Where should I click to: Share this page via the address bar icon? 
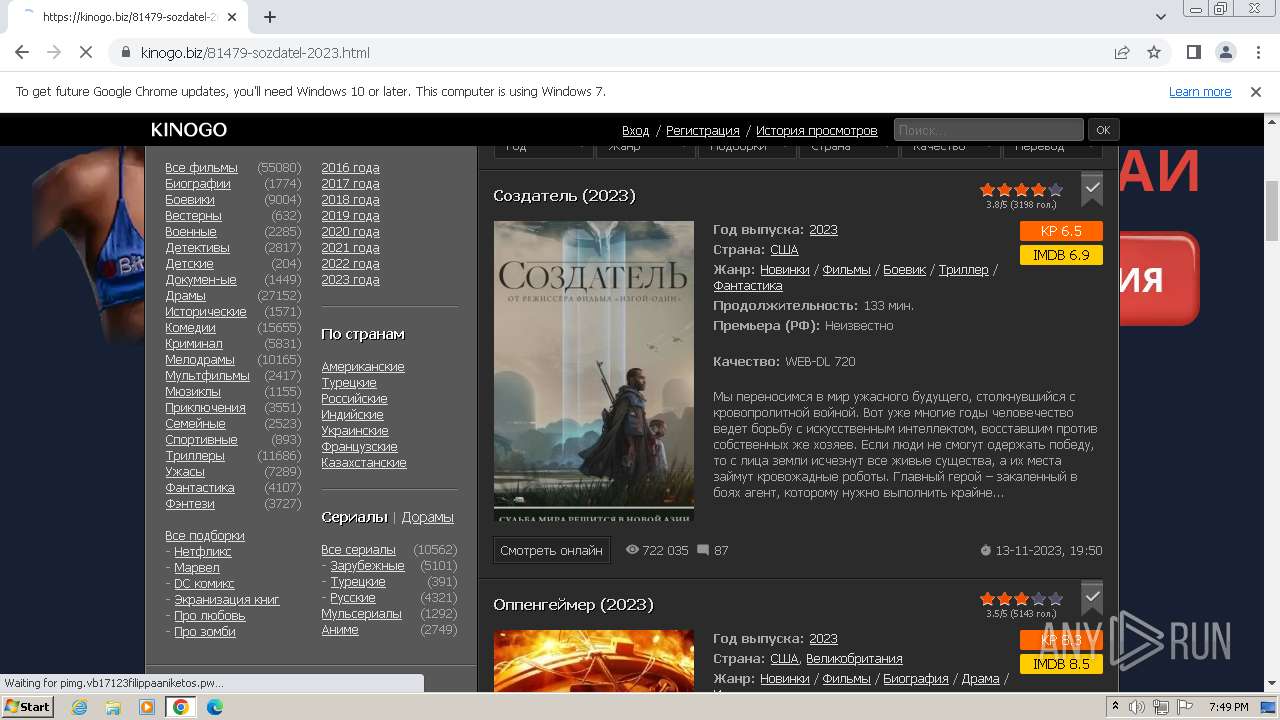(1122, 53)
